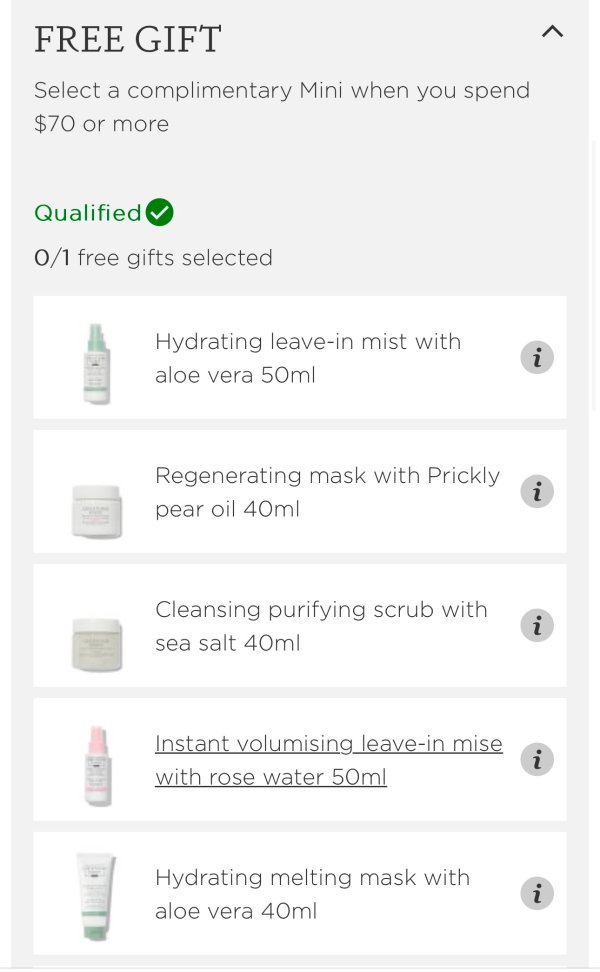
Task: Click the Regenerating mask jar thumbnail
Action: (97, 511)
